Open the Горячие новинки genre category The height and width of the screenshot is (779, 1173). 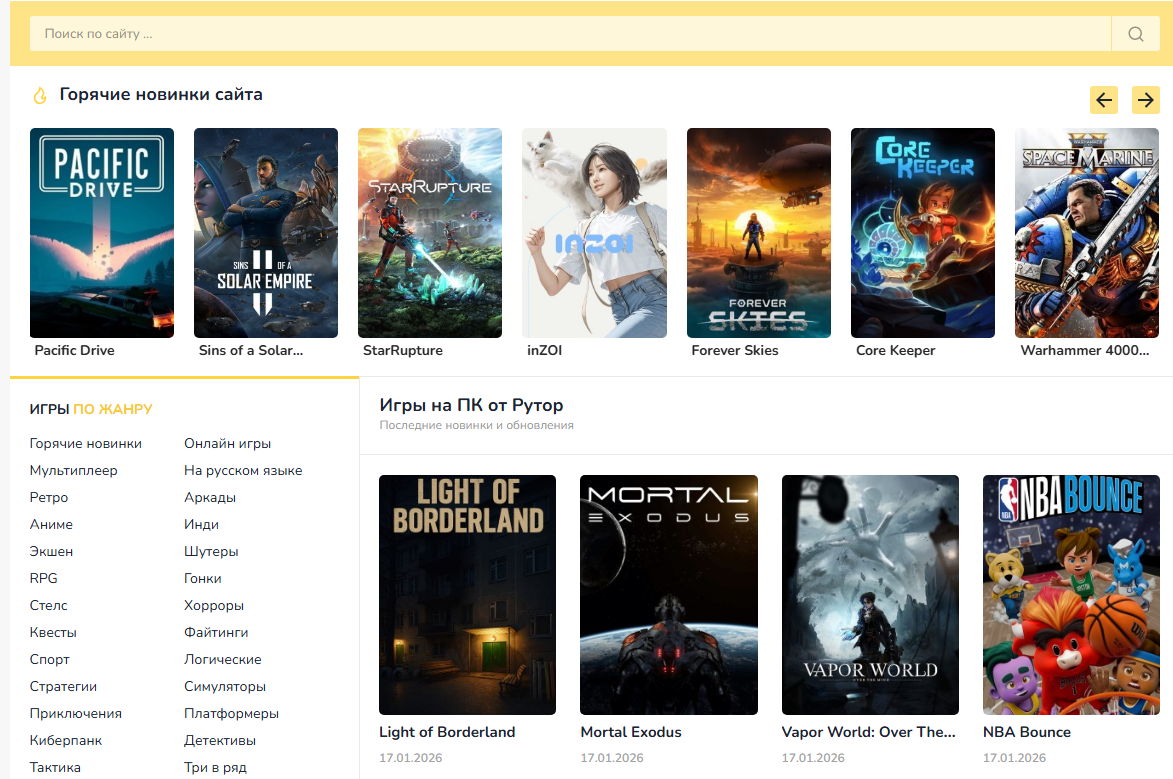(86, 444)
